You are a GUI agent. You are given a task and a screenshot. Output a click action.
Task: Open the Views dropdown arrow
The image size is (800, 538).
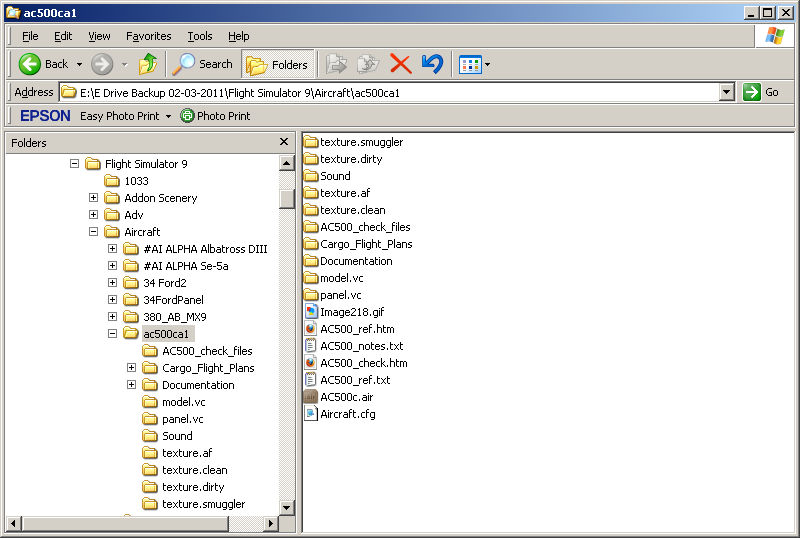[487, 65]
